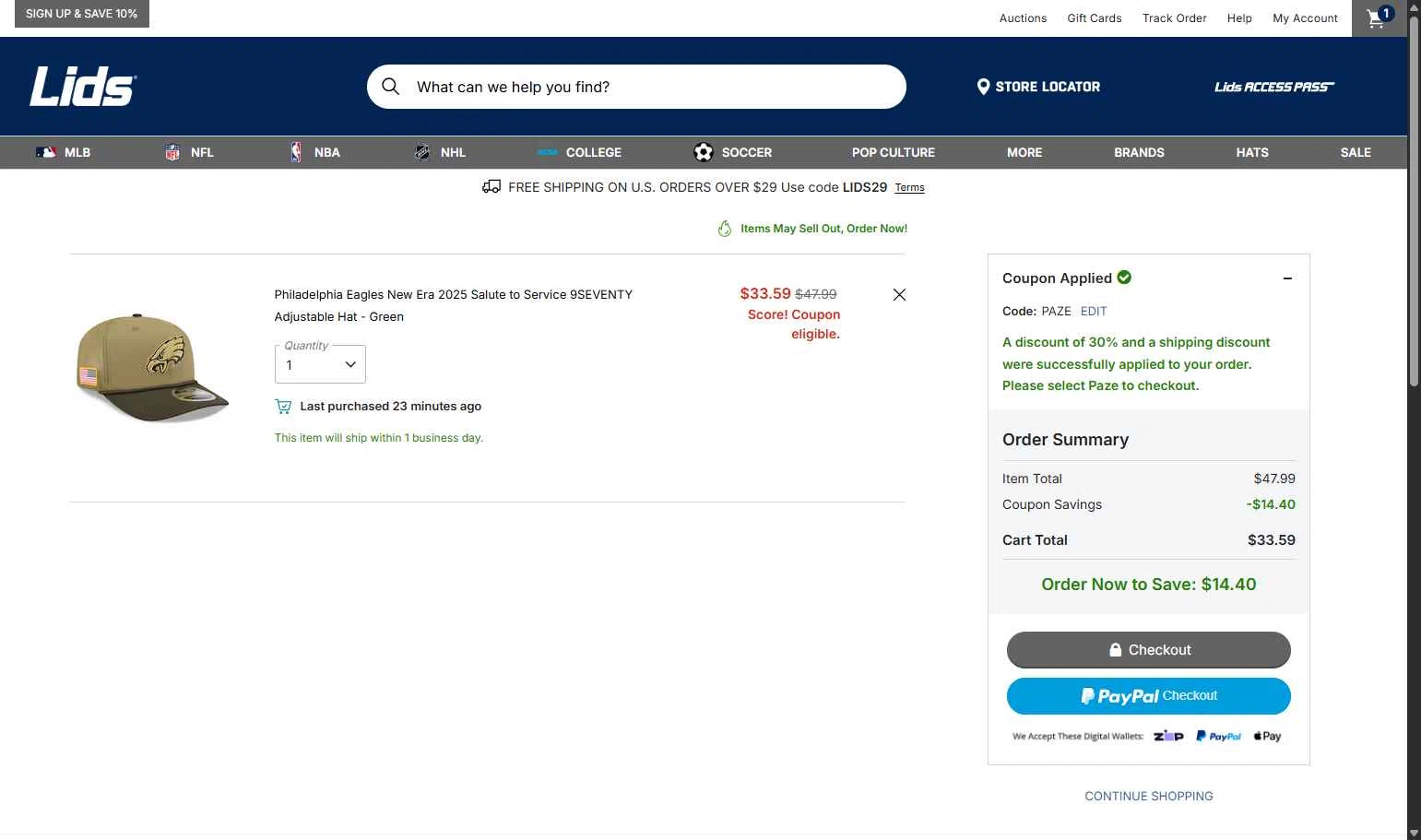1421x840 pixels.
Task: Click the search input field
Action: [x=645, y=87]
